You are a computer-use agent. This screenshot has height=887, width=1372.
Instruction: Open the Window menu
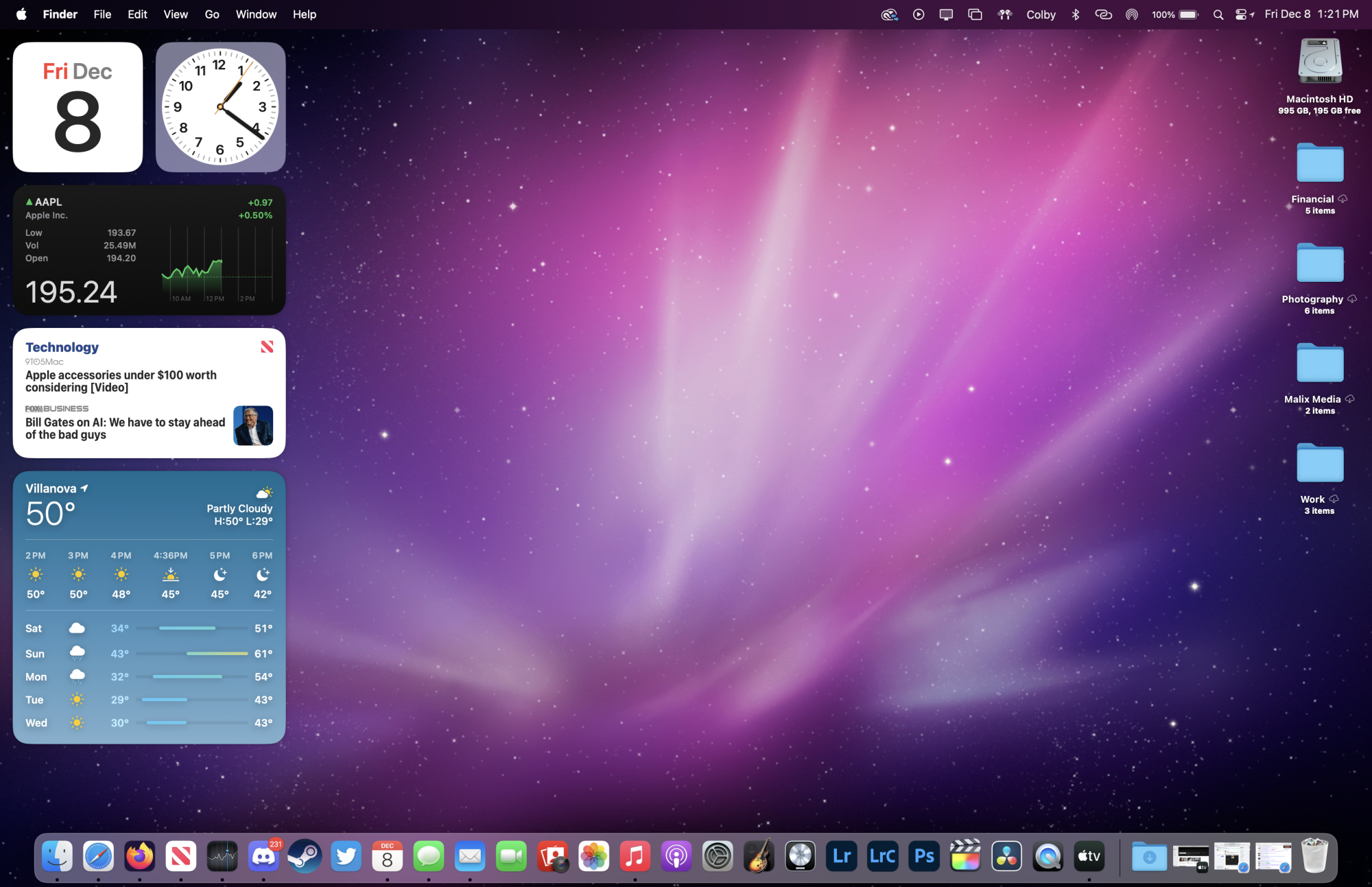click(x=256, y=14)
